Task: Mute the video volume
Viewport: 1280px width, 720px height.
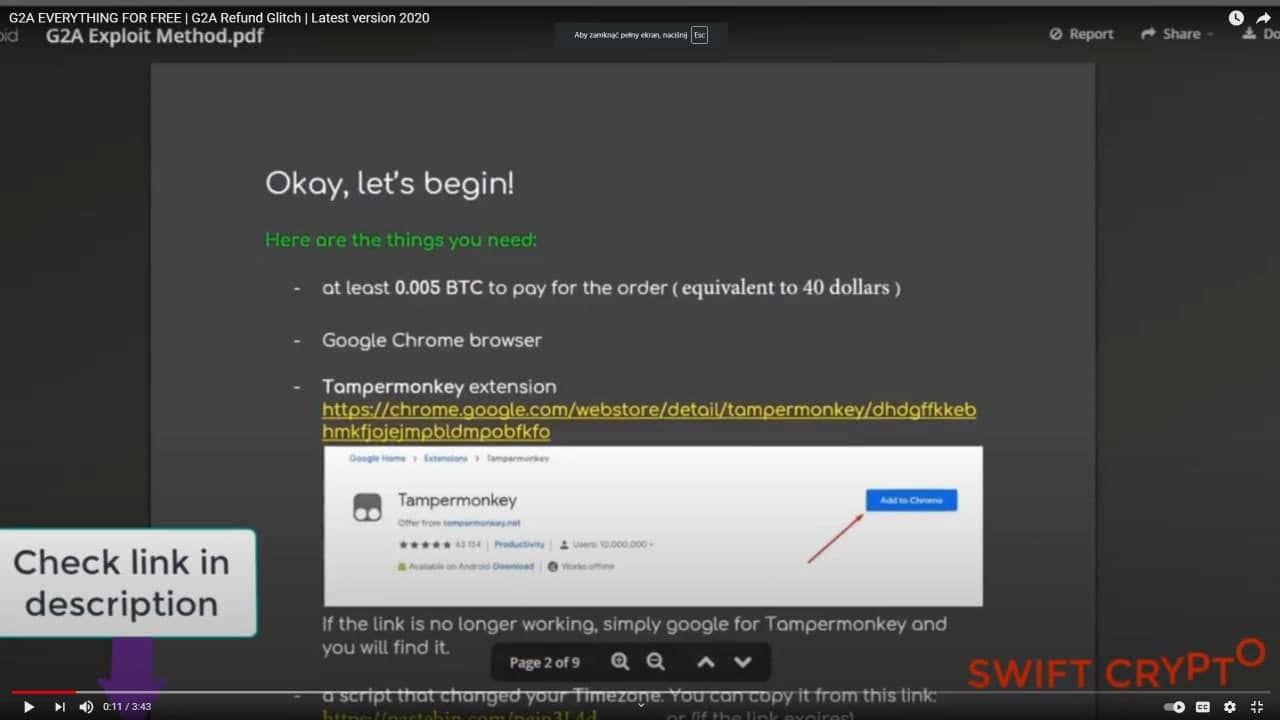Action: [86, 707]
